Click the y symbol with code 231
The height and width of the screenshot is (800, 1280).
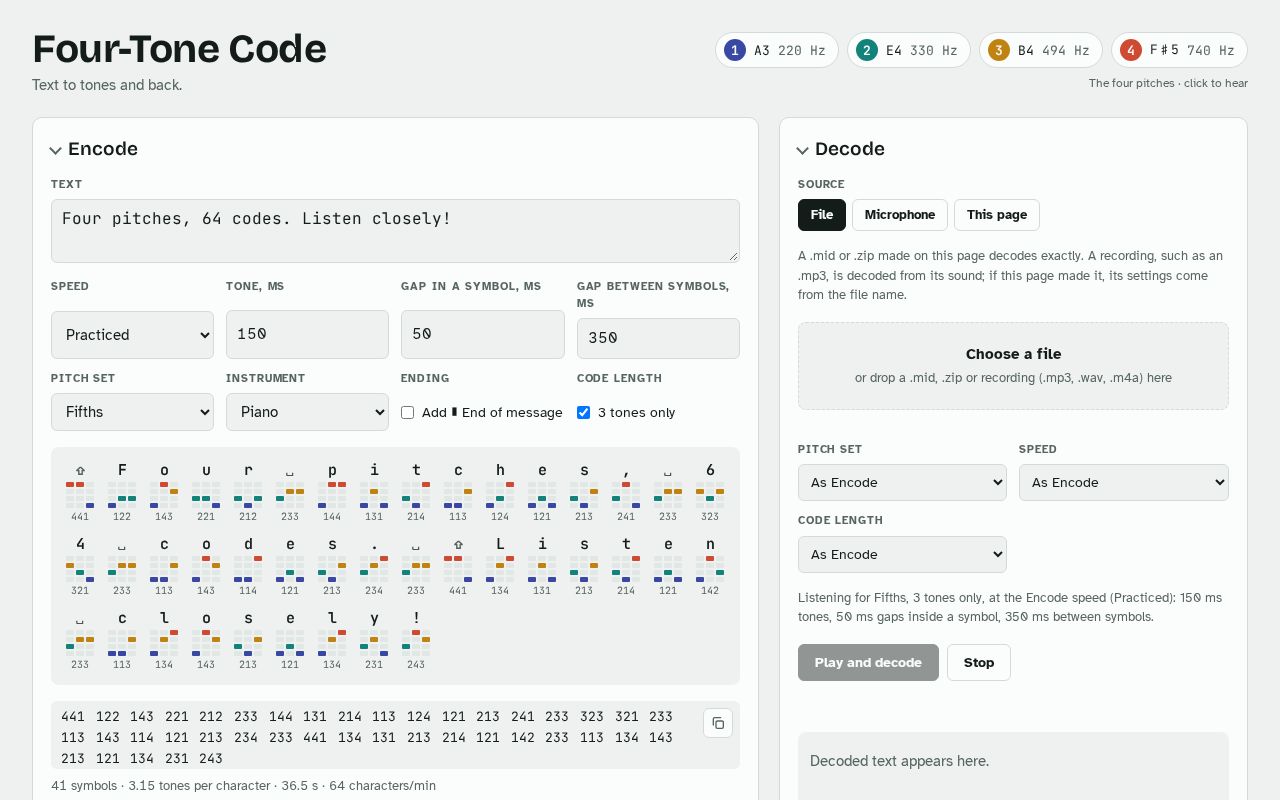(374, 640)
